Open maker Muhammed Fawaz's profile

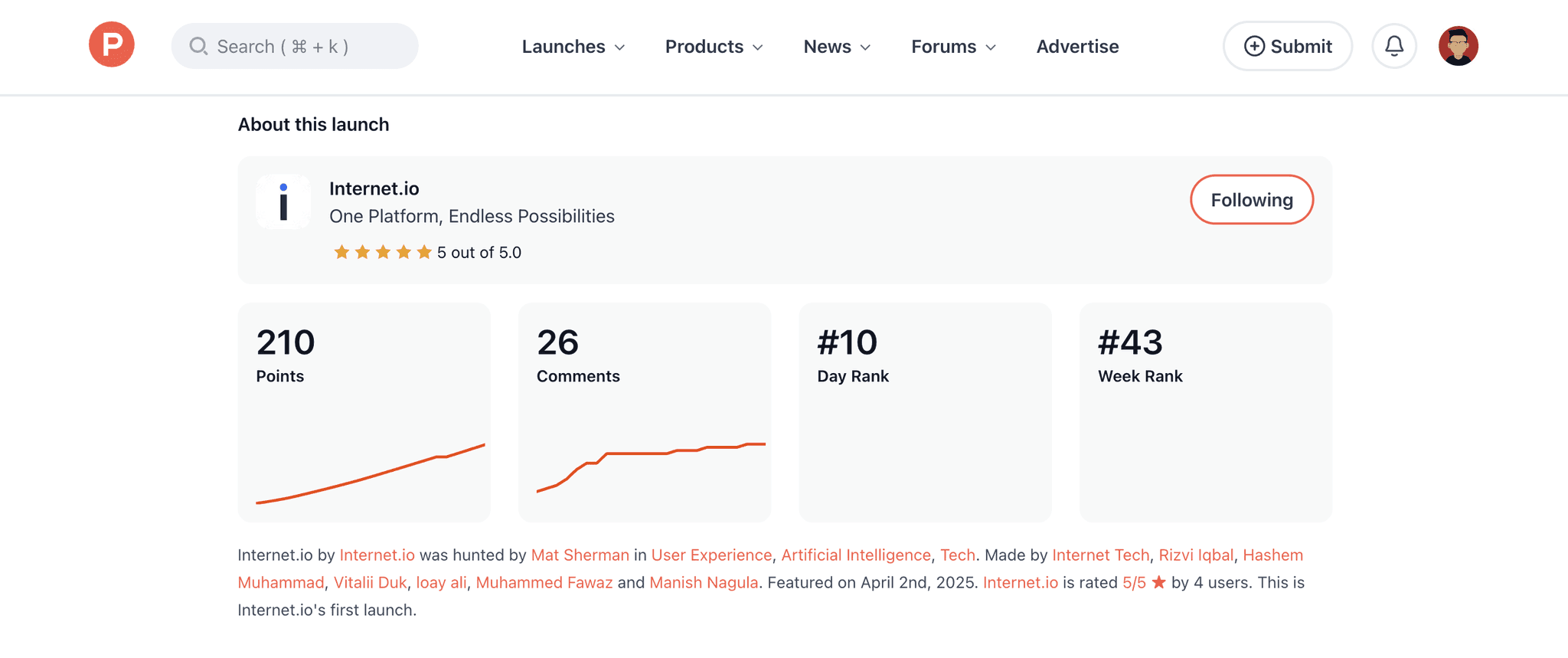pyautogui.click(x=544, y=582)
